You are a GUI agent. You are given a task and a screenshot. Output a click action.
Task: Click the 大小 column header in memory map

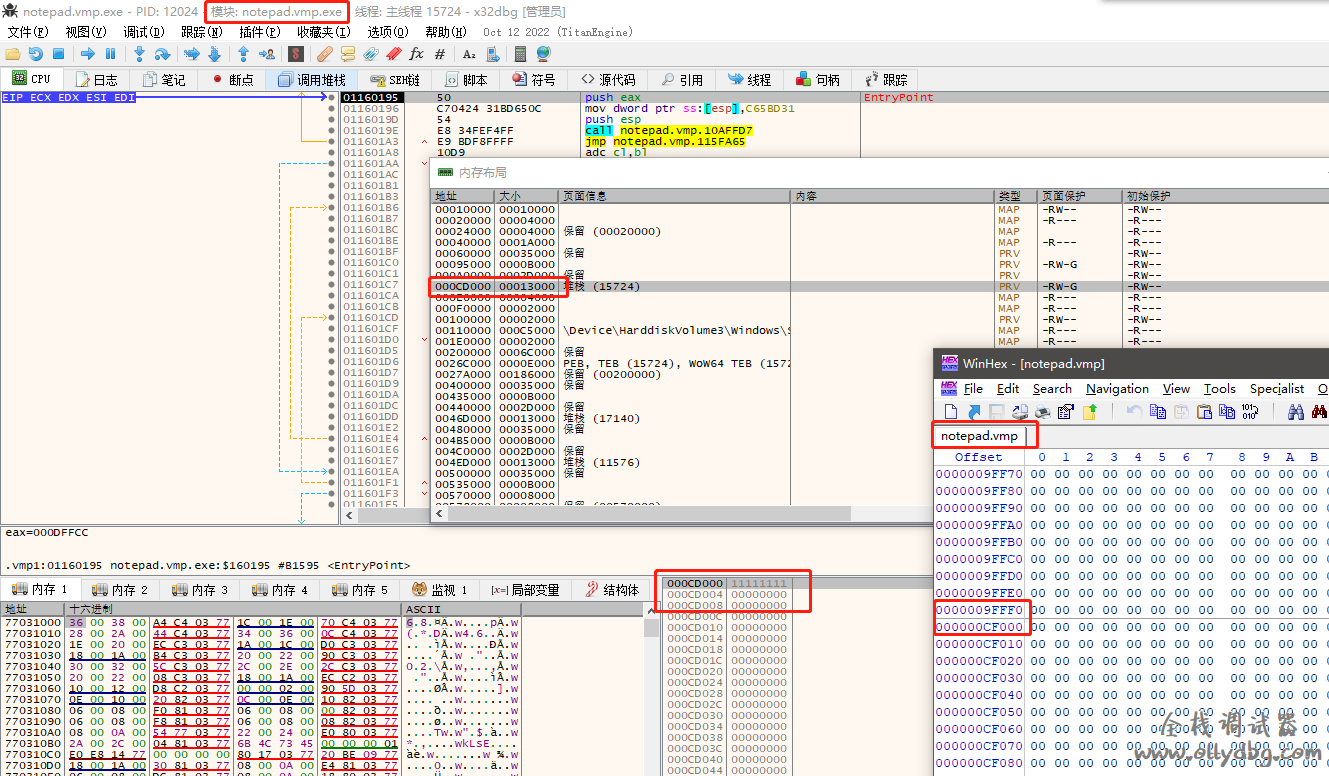pyautogui.click(x=527, y=197)
